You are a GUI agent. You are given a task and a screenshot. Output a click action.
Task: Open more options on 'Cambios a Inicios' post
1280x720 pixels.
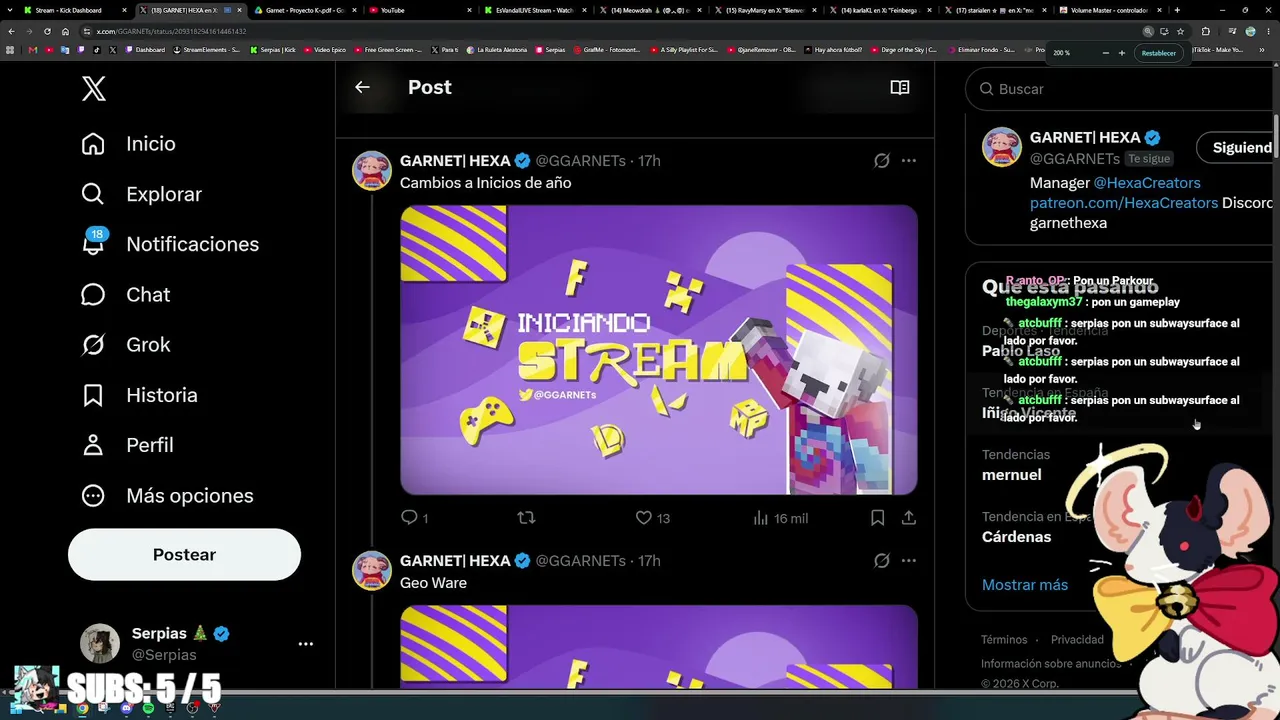coord(908,160)
